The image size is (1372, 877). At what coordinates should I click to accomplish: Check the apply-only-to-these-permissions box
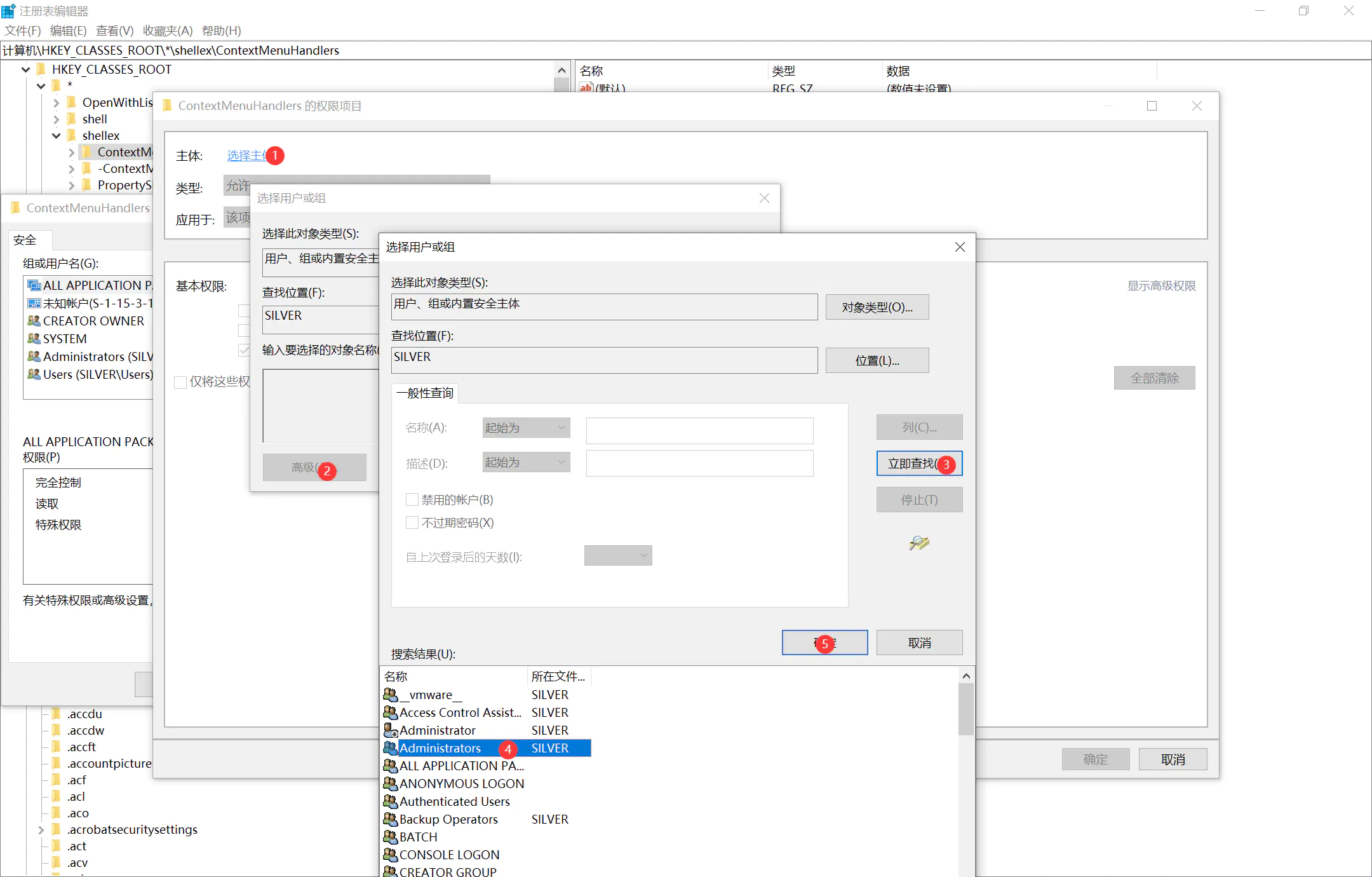180,382
